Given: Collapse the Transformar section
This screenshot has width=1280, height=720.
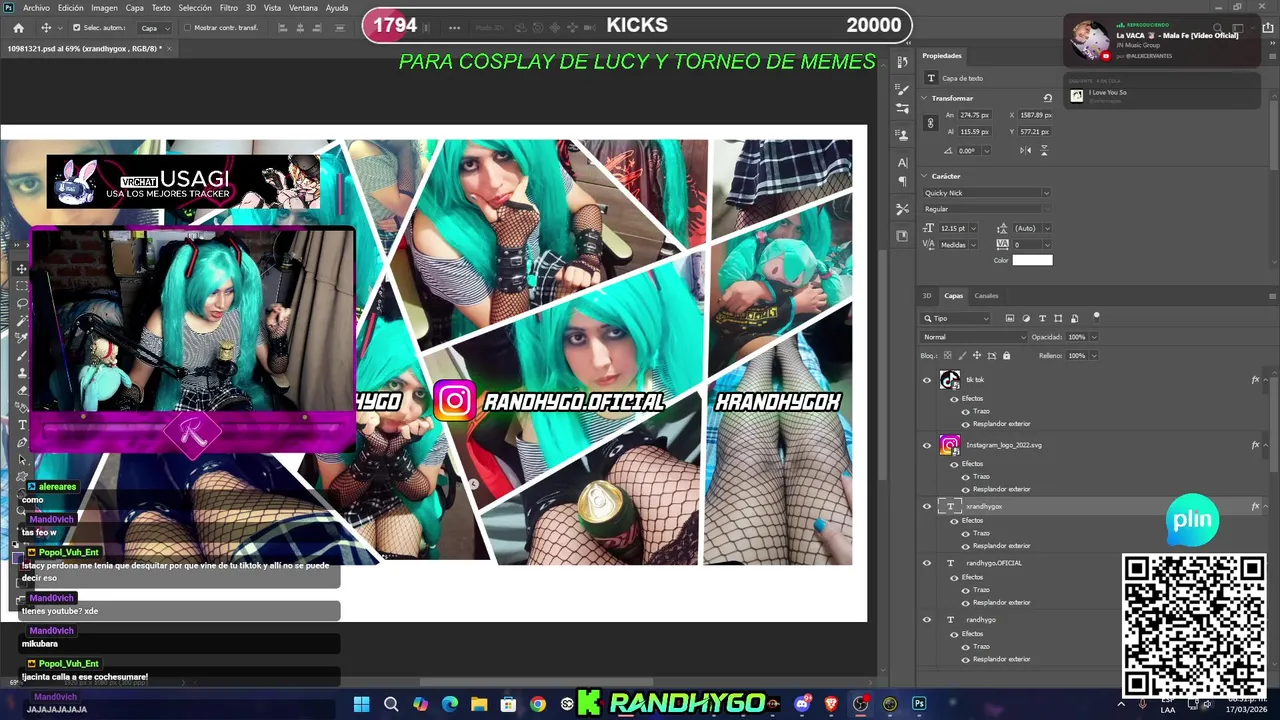Looking at the screenshot, I should click(x=925, y=98).
